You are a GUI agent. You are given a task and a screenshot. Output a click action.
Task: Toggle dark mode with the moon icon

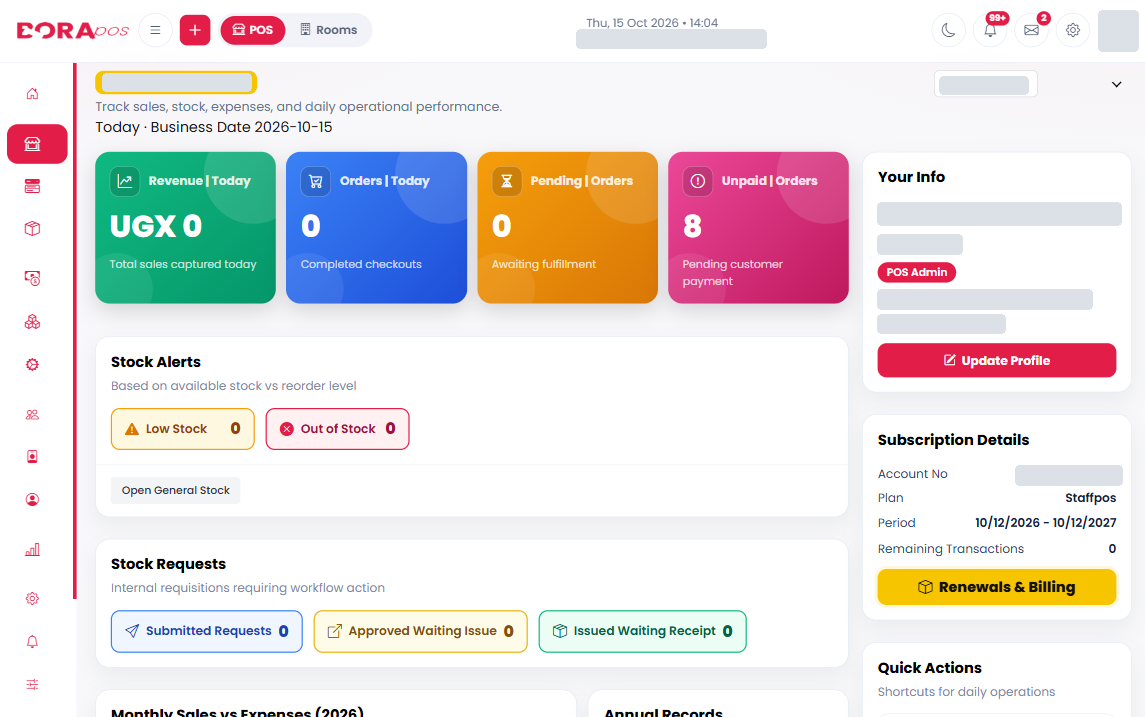[949, 30]
